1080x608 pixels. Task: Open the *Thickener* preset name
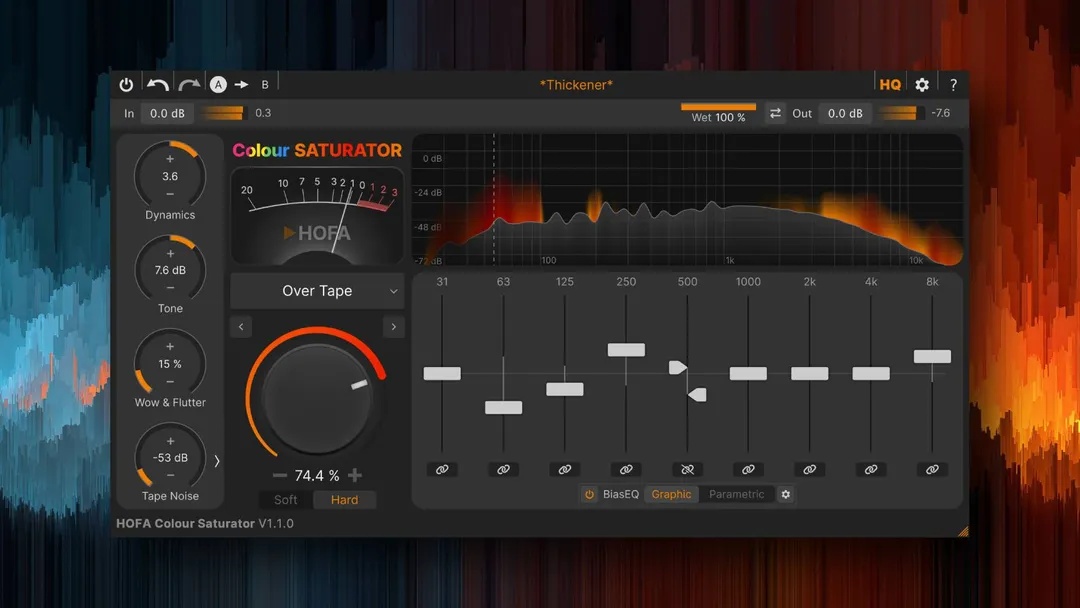coord(576,85)
